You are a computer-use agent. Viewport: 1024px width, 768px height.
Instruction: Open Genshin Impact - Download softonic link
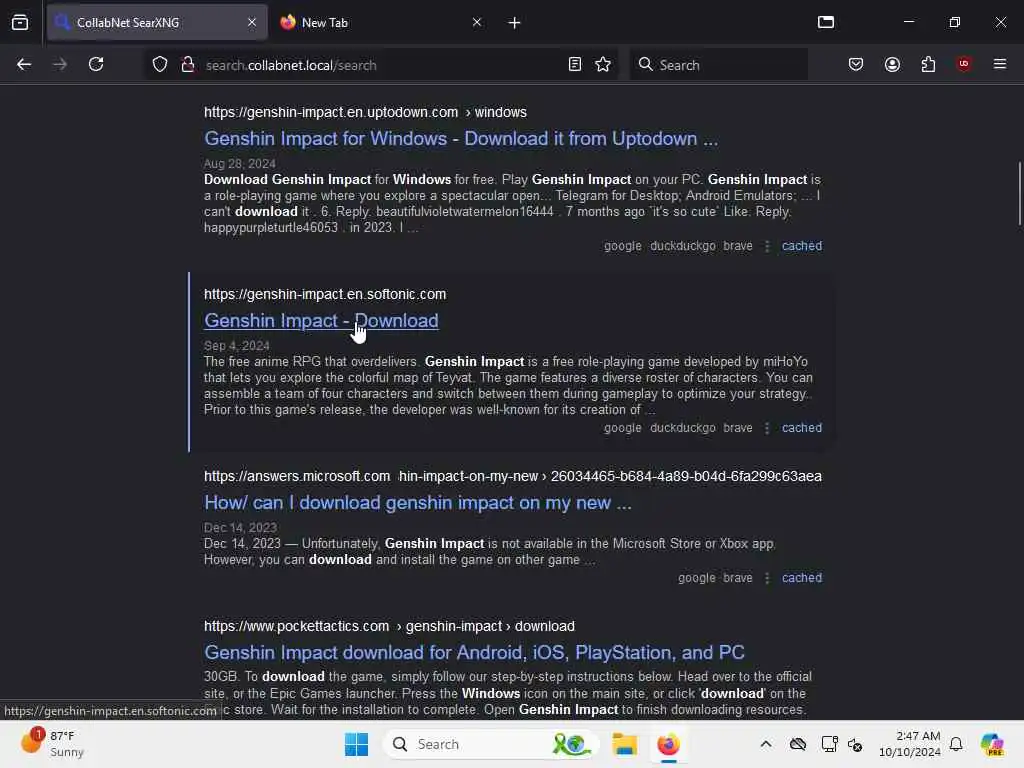(x=321, y=321)
